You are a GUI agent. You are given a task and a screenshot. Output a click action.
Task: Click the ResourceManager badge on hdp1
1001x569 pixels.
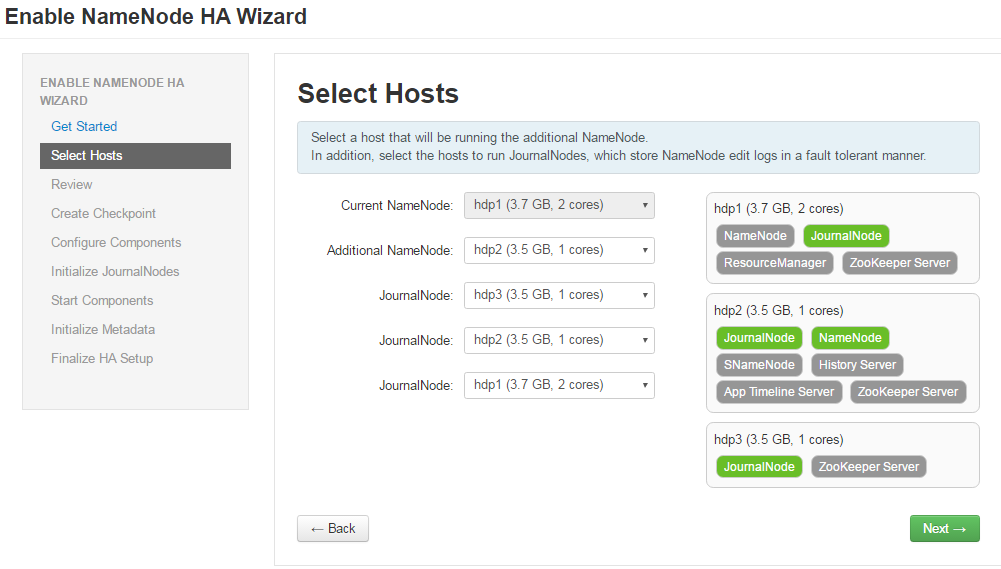[x=774, y=262]
